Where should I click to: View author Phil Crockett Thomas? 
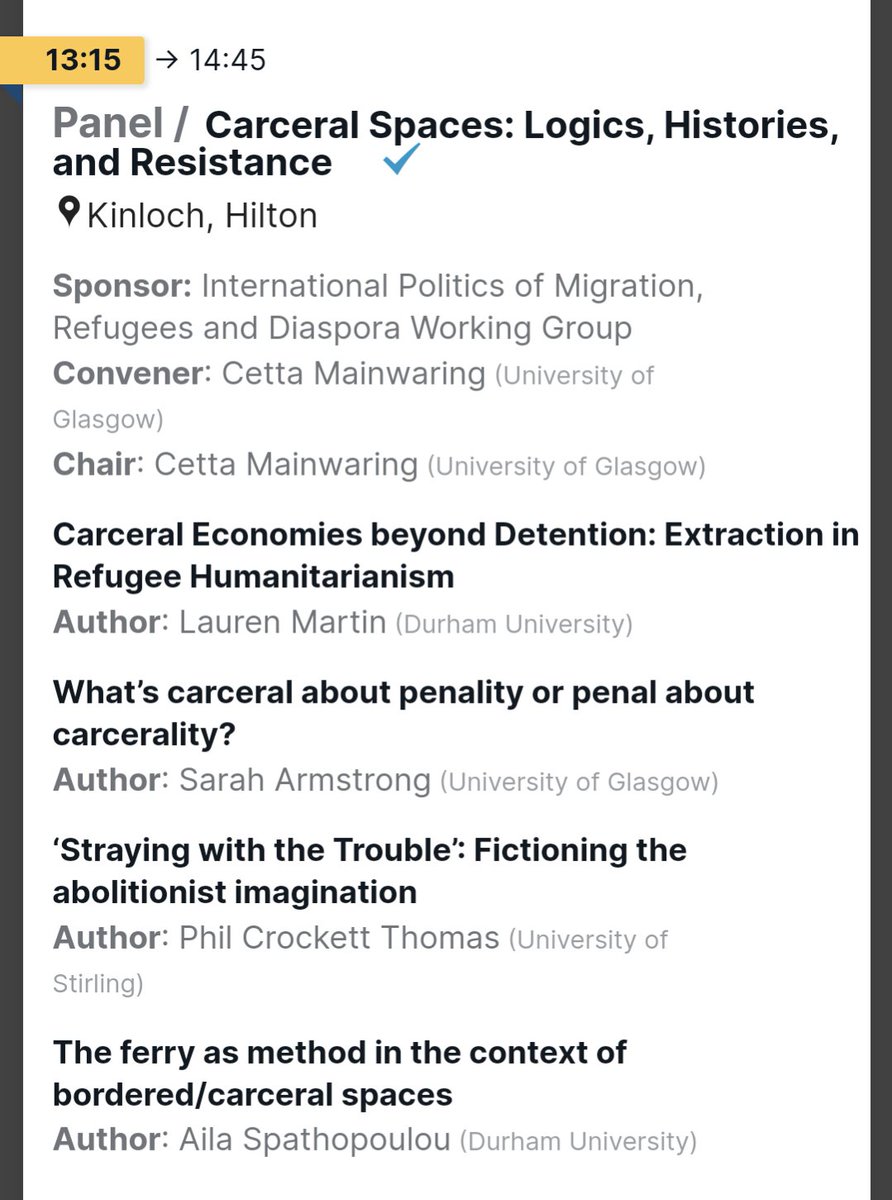339,938
